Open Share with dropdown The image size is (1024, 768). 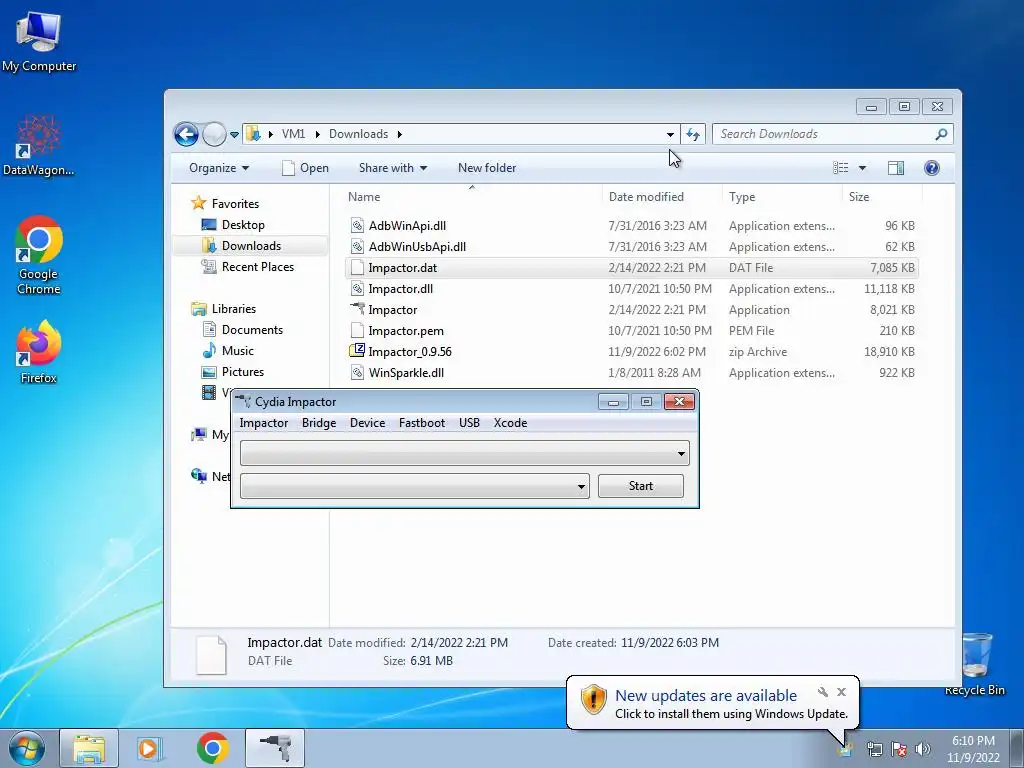392,168
